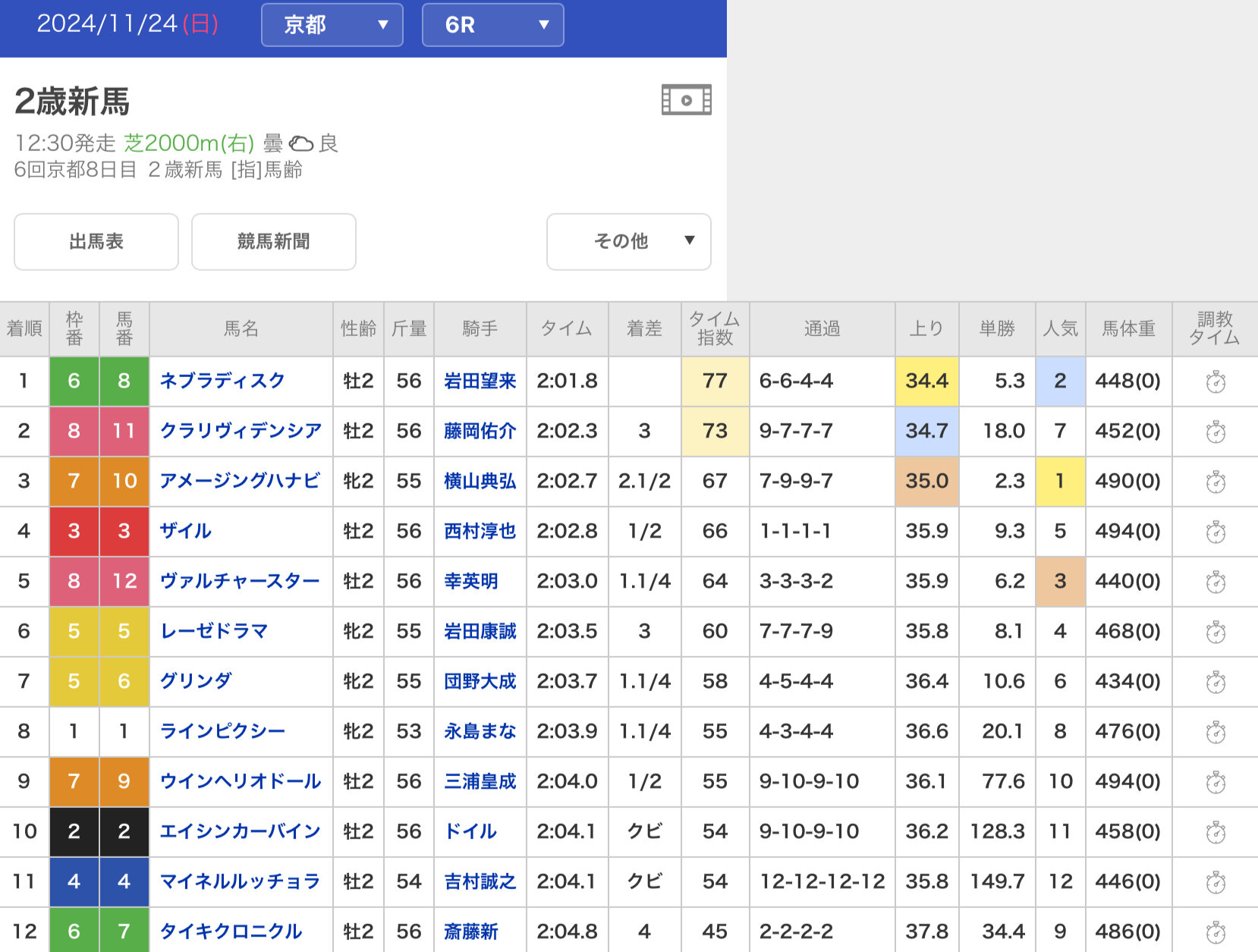This screenshot has height=952, width=1258.
Task: Switch to the 出馬表 tab
Action: point(96,241)
